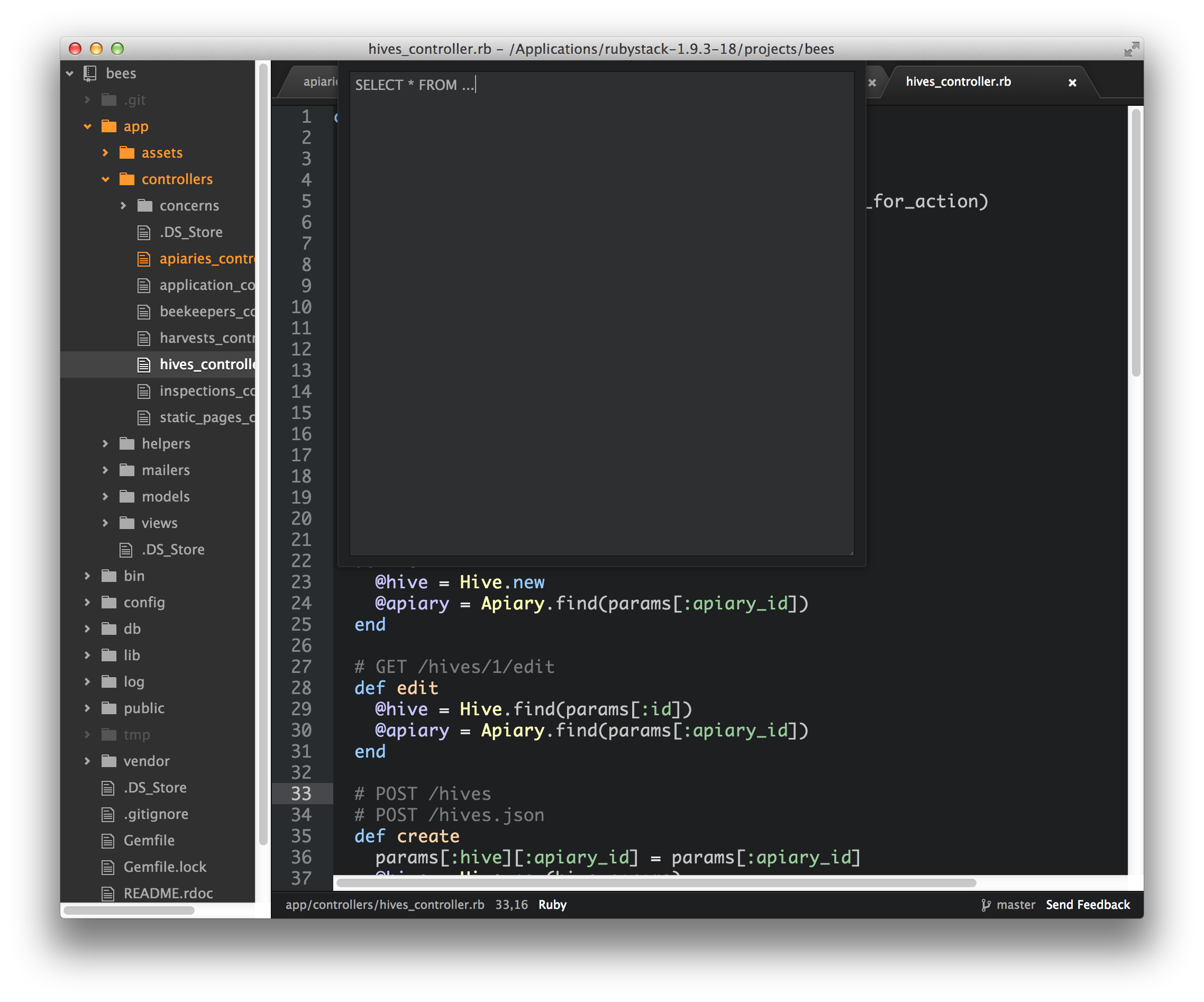The image size is (1204, 1002).
Task: Expand the views folder
Action: 105,523
